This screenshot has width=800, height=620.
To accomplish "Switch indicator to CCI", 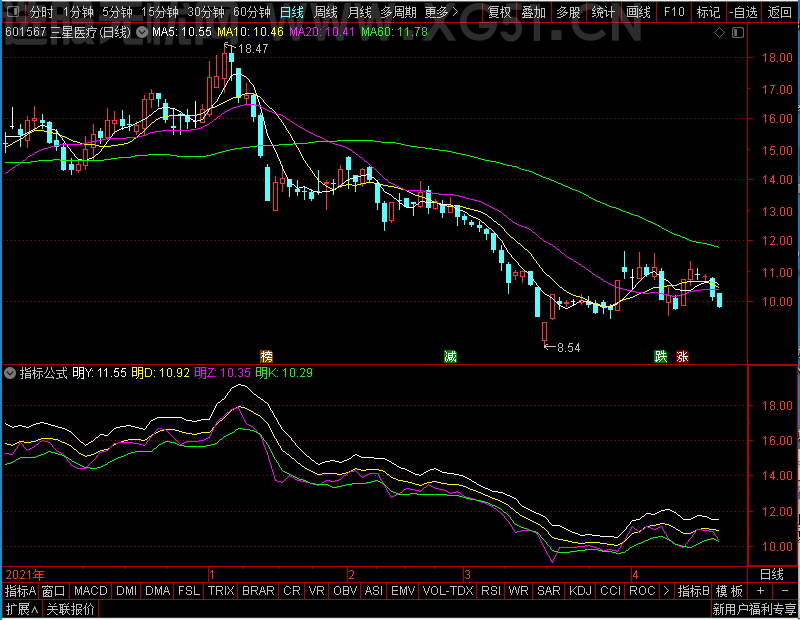I will [611, 591].
